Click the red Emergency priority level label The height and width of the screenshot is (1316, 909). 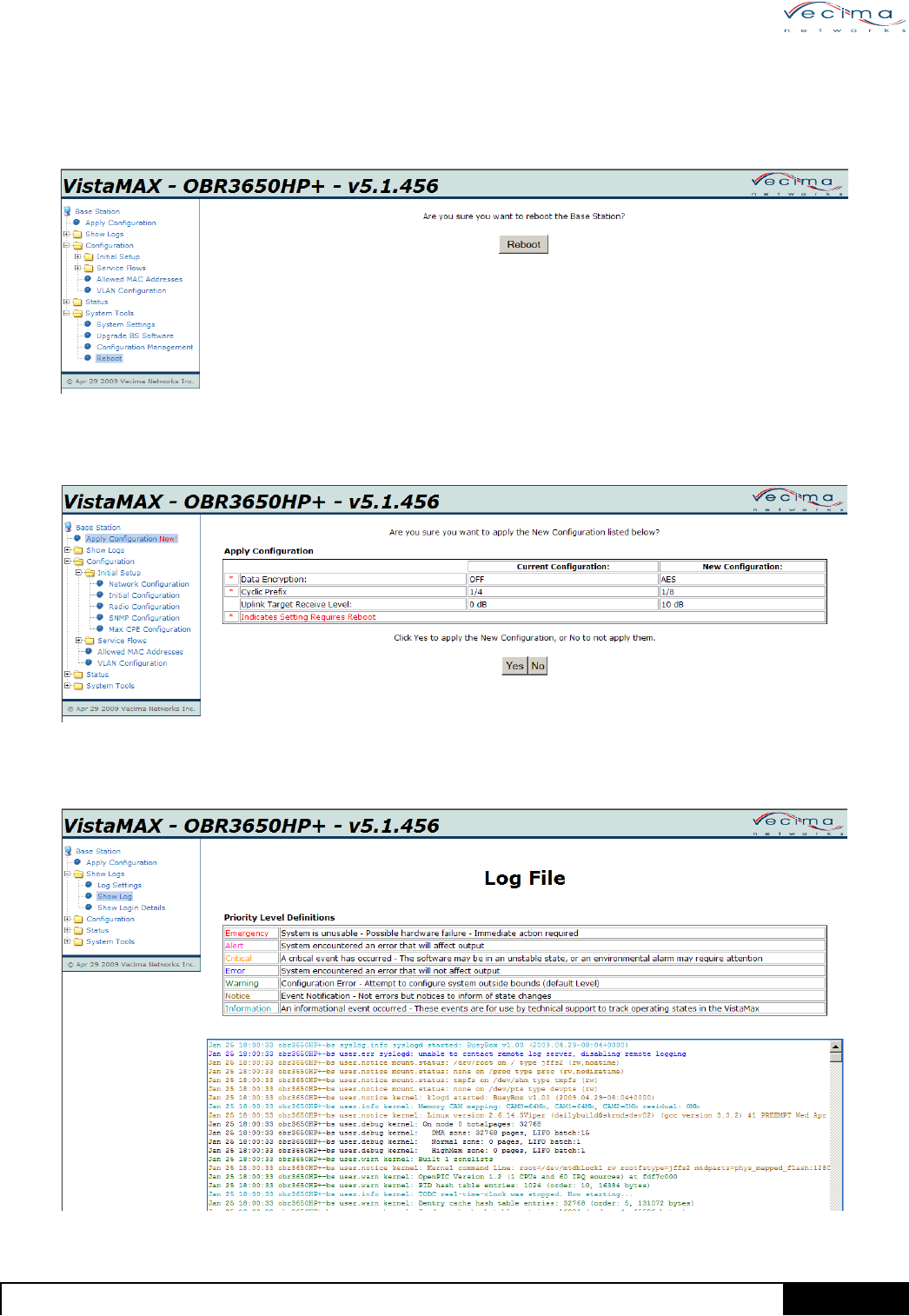(x=247, y=934)
